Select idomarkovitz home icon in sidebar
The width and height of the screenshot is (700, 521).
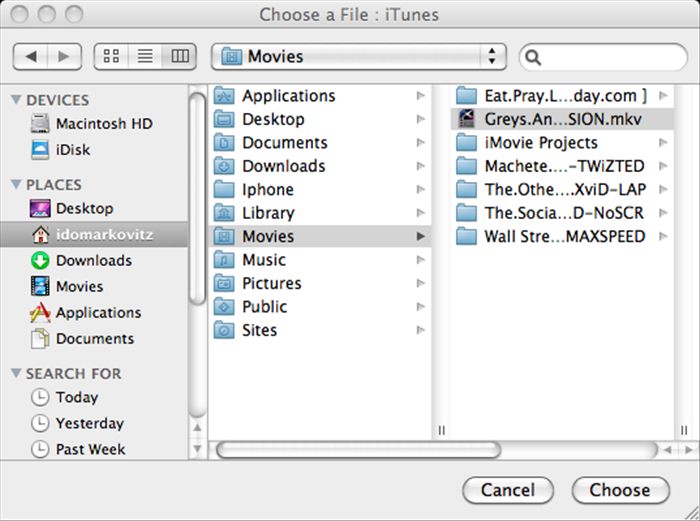41,234
